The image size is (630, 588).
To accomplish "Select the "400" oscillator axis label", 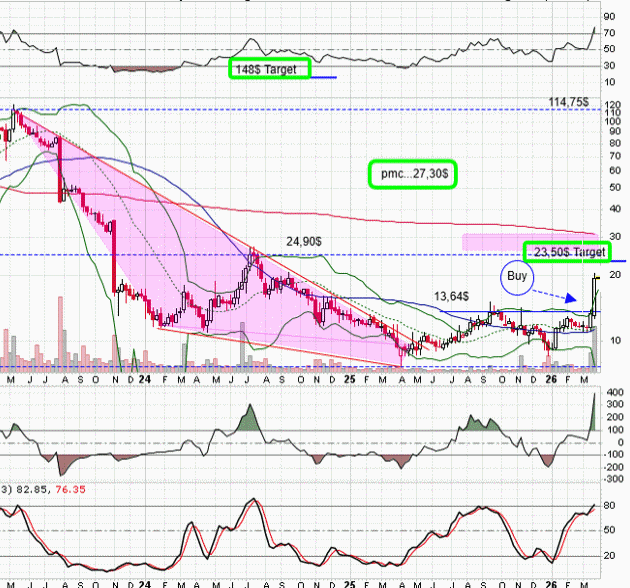I will click(611, 391).
